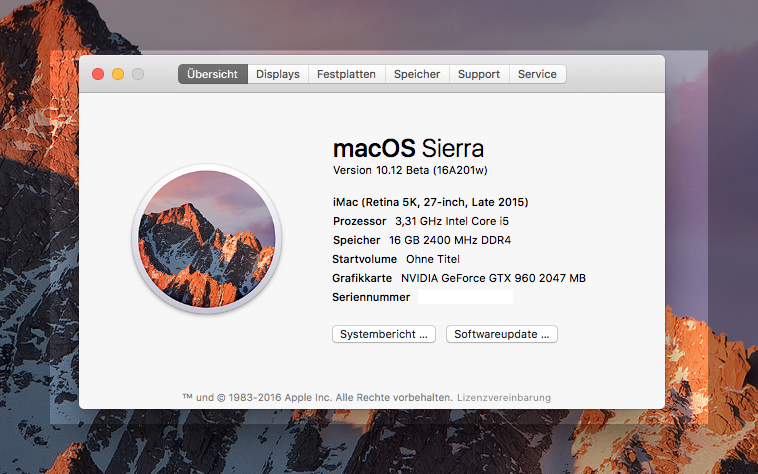Switch to the Übersicht tab
This screenshot has height=474, width=758.
pos(213,74)
